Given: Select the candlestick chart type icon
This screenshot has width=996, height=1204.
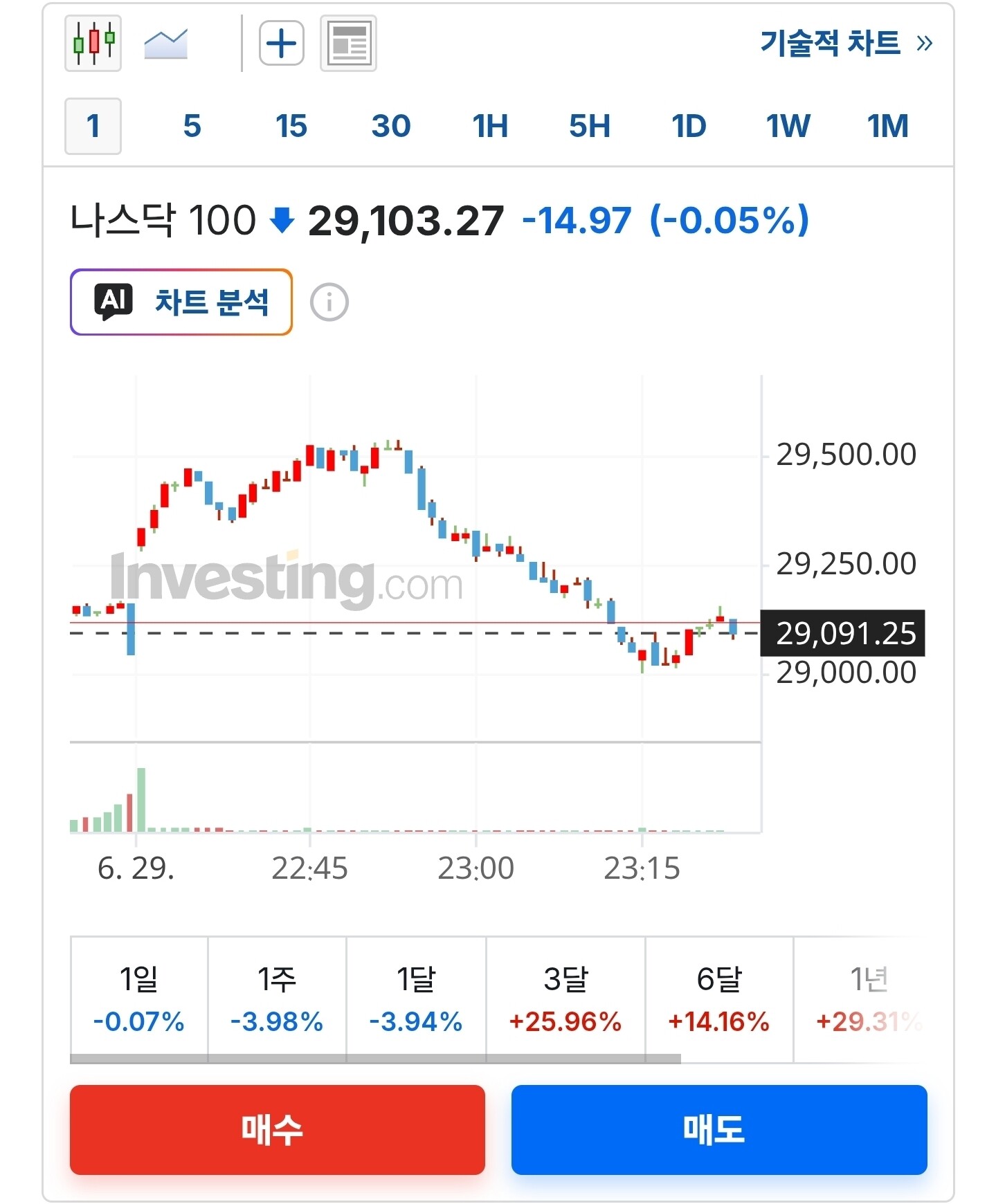Looking at the screenshot, I should (93, 43).
